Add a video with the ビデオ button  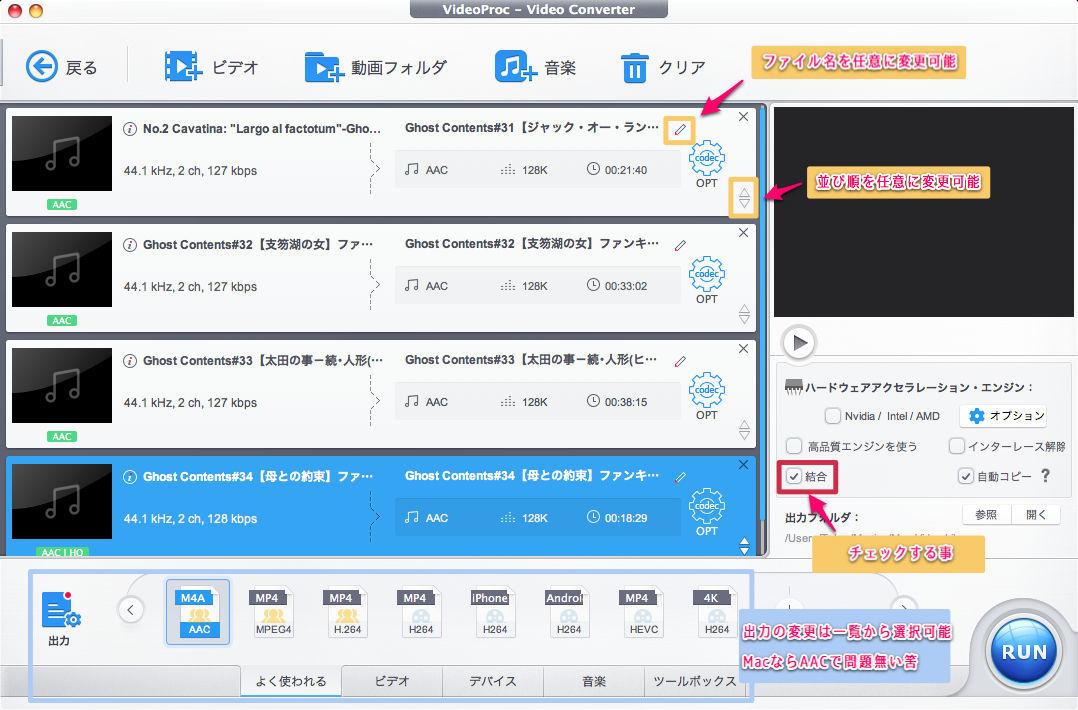click(x=211, y=67)
